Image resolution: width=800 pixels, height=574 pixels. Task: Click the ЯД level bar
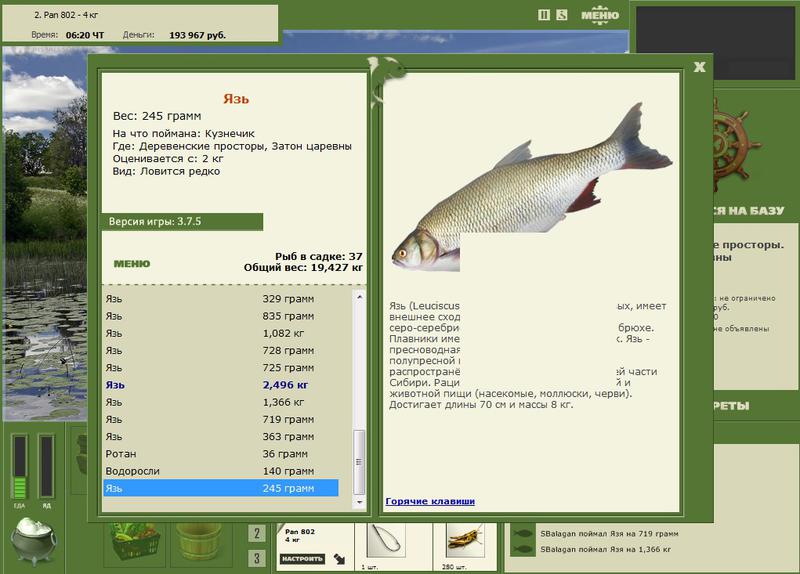click(x=46, y=466)
